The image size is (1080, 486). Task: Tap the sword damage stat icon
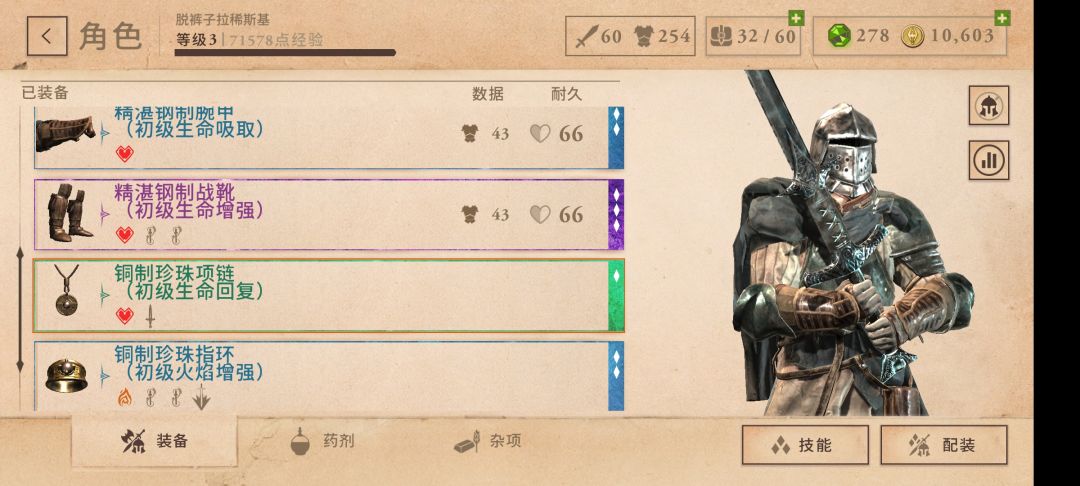(586, 36)
